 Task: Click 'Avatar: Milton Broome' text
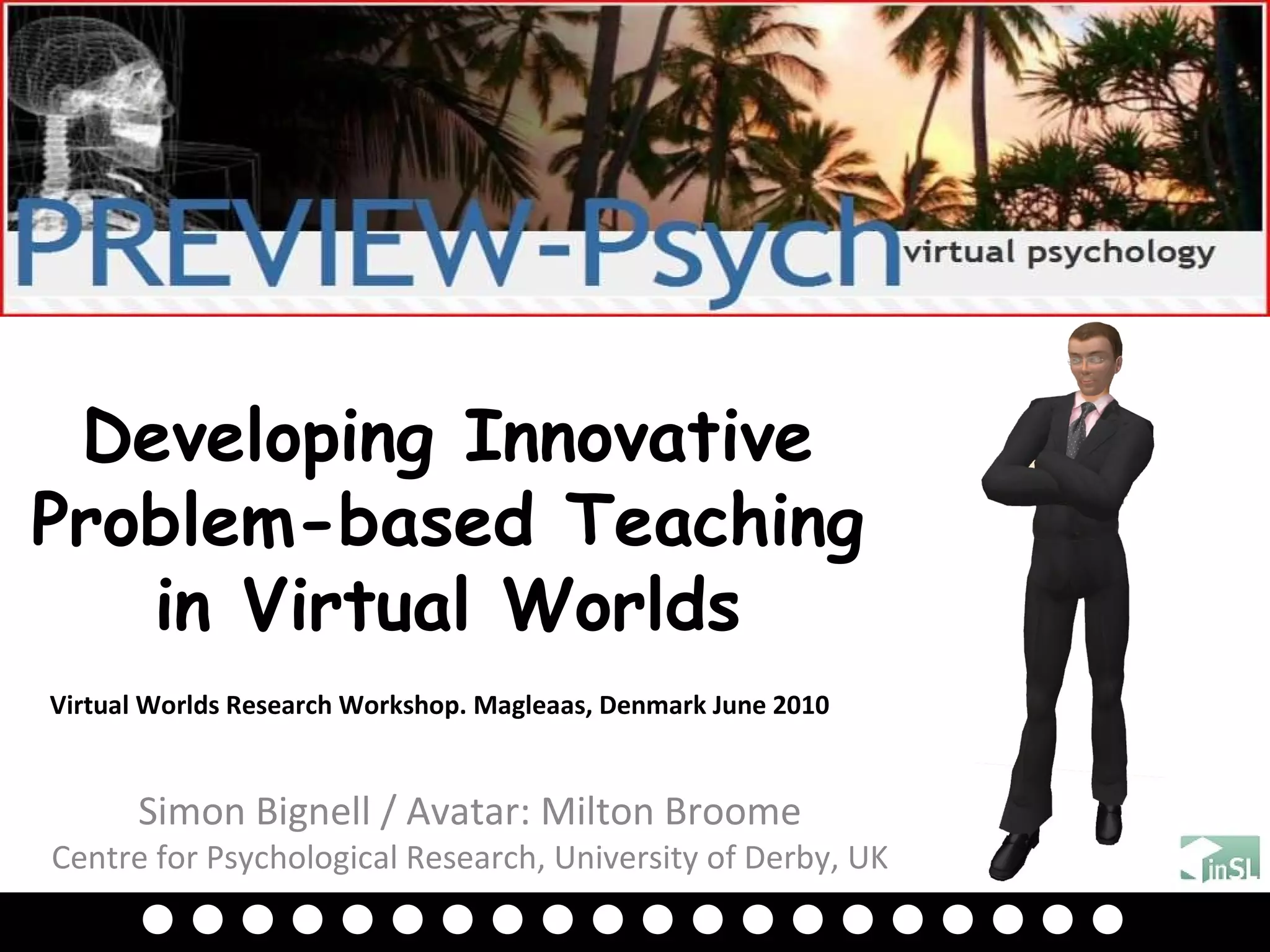(x=603, y=812)
